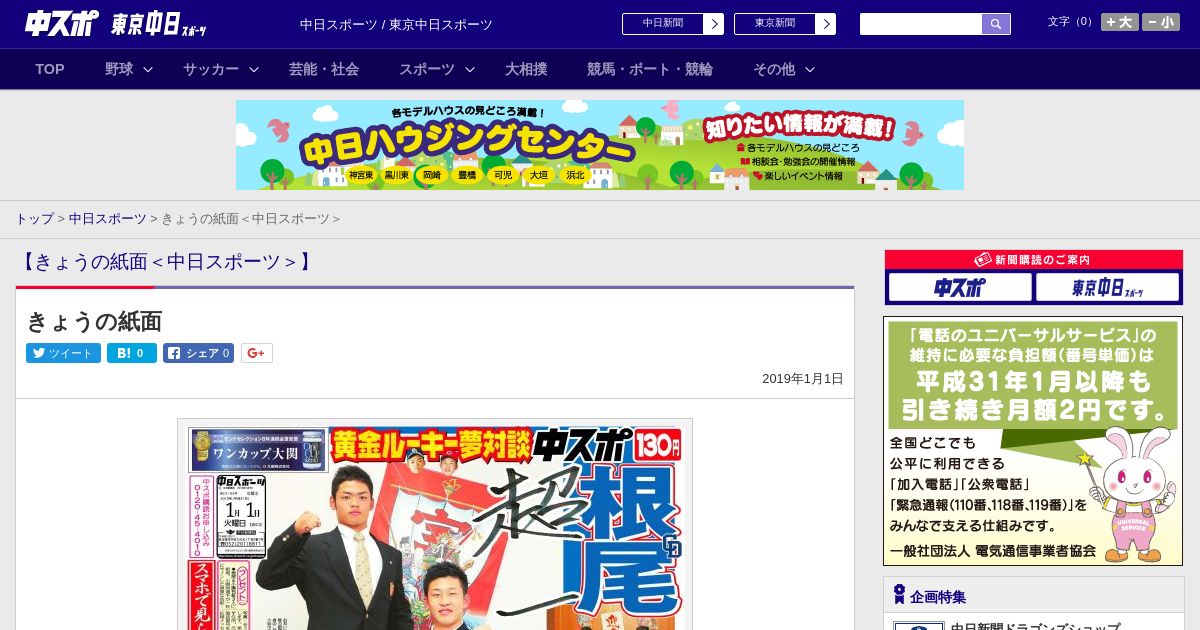Click the 中日ハウジングセンター banner ad
This screenshot has width=1200, height=630.
(x=600, y=145)
